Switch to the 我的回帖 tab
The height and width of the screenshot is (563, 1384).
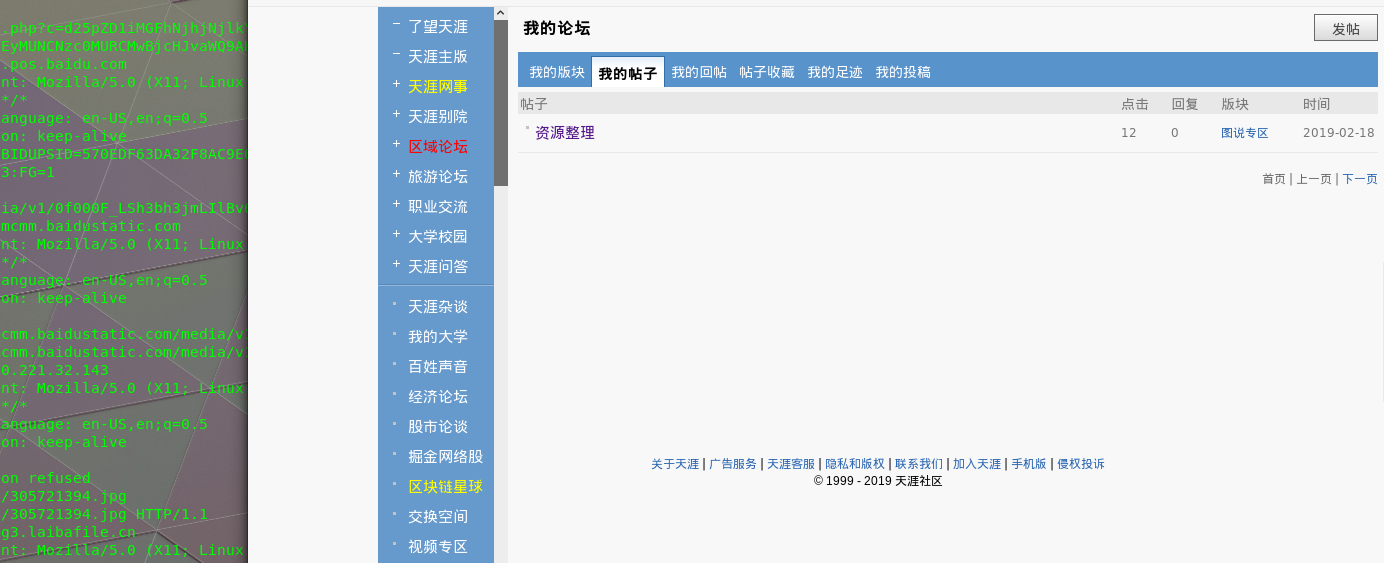click(x=699, y=72)
